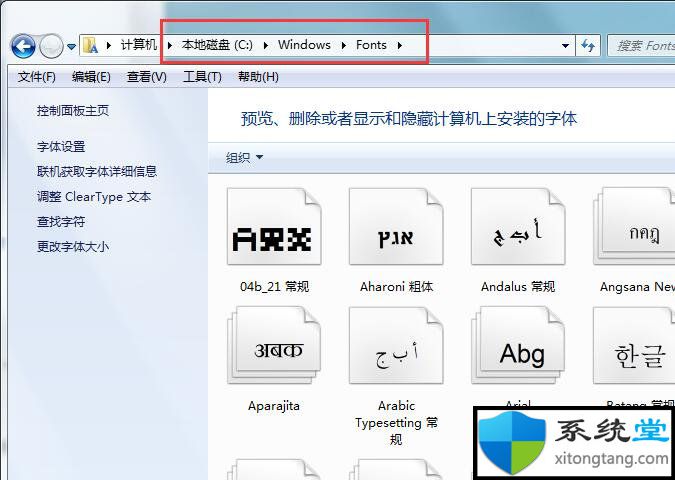
Task: Click the 04b_21 常规 label
Action: [x=274, y=286]
